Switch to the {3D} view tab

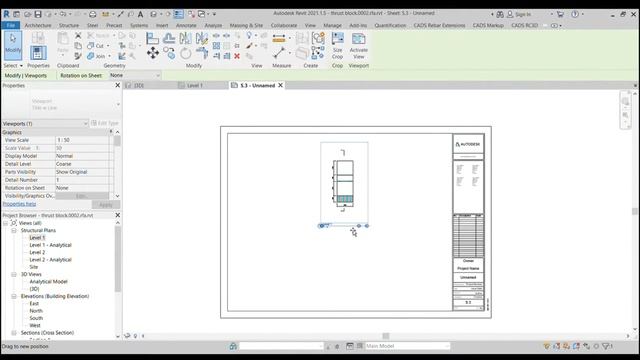pos(139,85)
